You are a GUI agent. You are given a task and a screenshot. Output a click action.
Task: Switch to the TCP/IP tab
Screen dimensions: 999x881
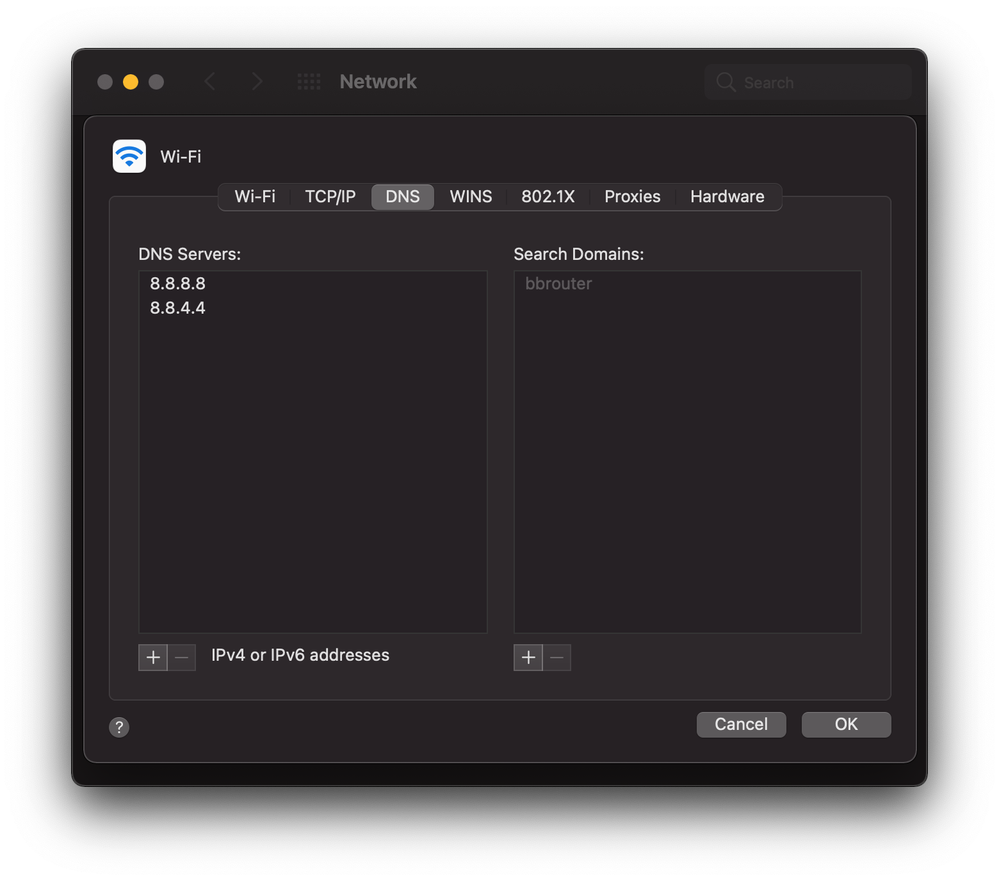pyautogui.click(x=330, y=196)
